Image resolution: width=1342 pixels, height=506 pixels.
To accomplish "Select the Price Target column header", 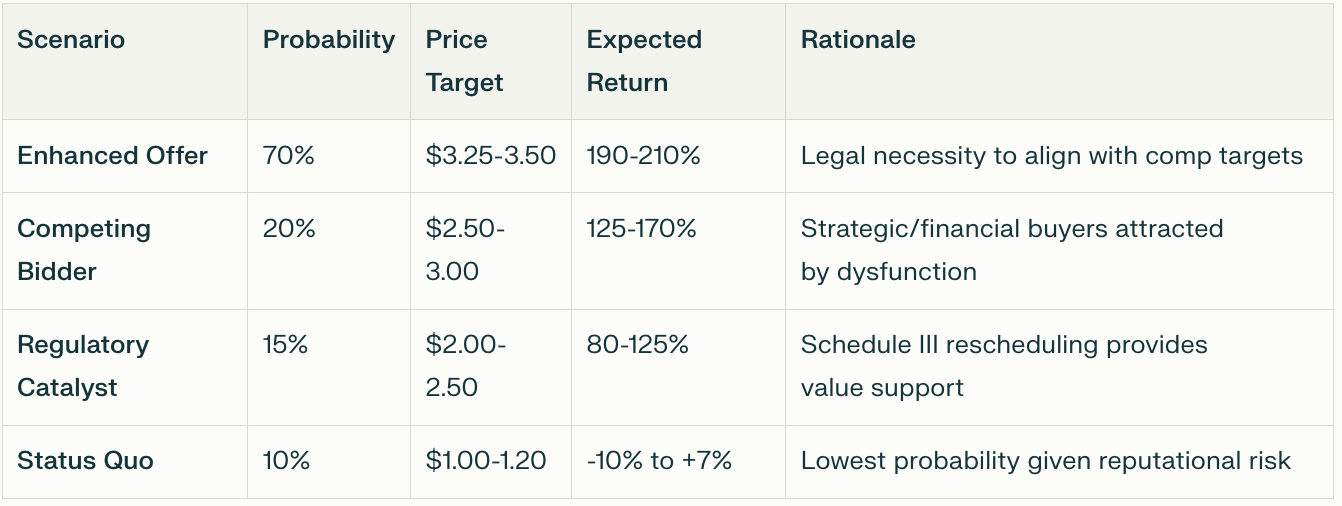I will pos(464,61).
